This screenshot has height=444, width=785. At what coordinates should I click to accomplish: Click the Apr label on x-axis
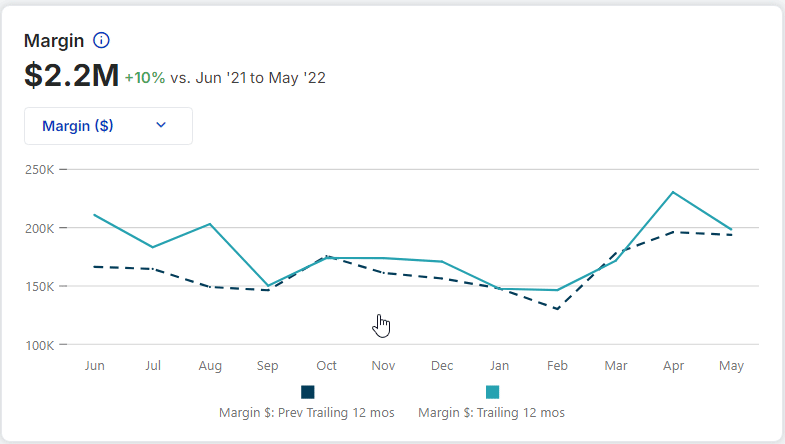pyautogui.click(x=673, y=366)
